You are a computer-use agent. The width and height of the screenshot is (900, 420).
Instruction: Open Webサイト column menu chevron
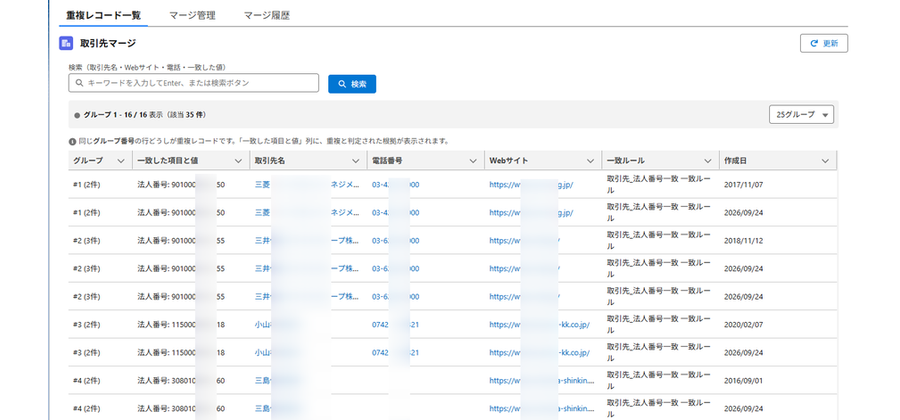[x=590, y=161]
